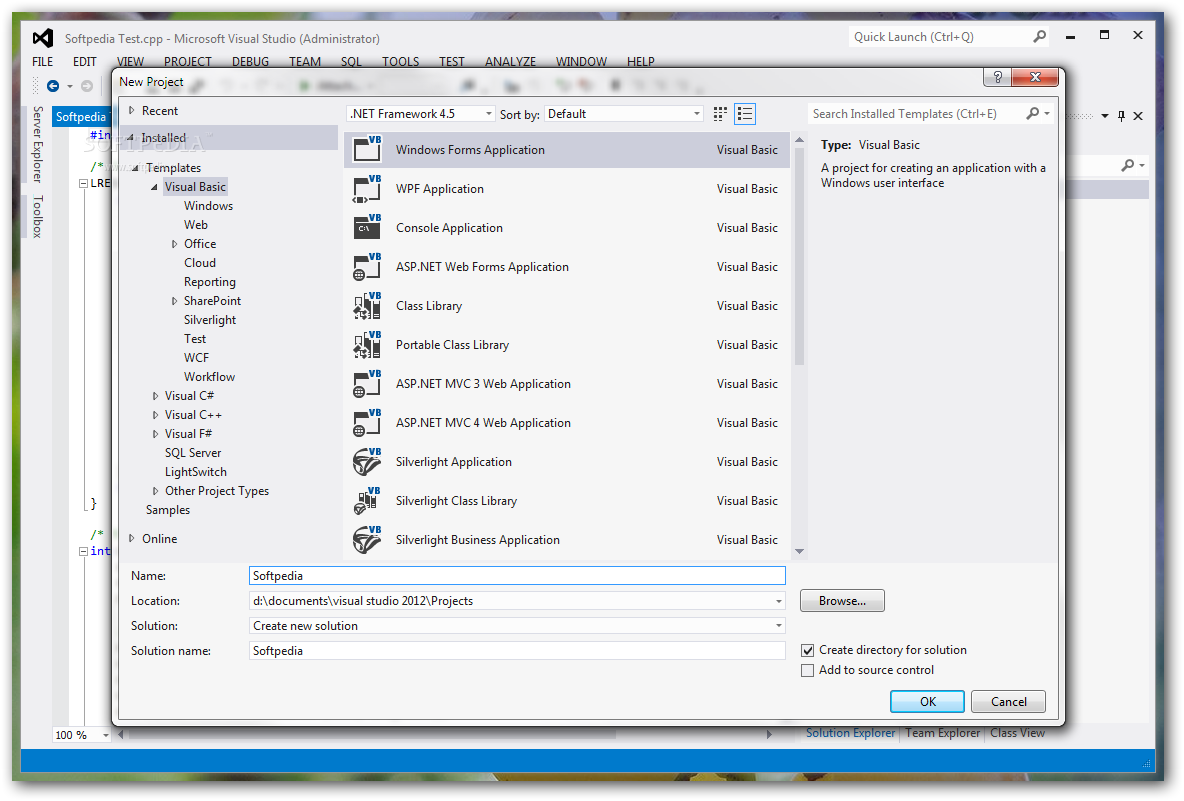The height and width of the screenshot is (801, 1184).
Task: Click the Visual Studio logo icon
Action: 42,38
